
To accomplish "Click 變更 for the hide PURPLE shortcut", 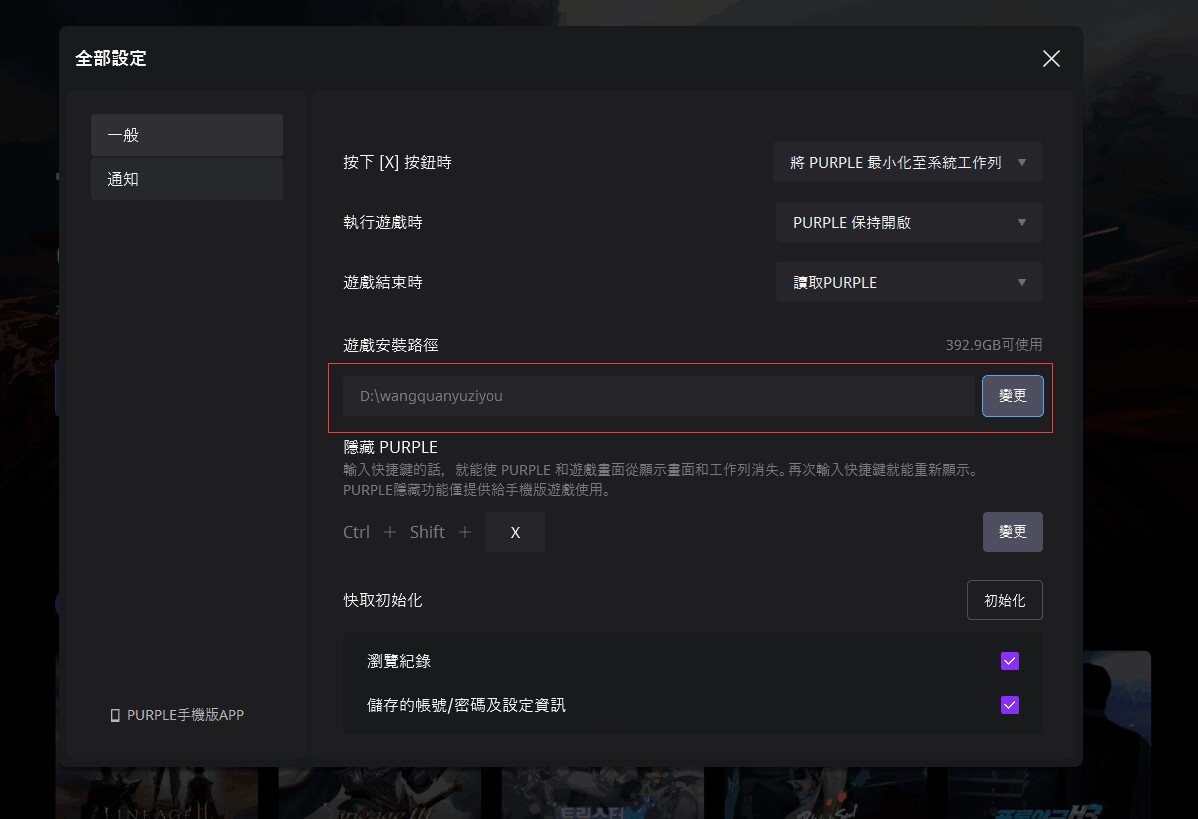I will 1012,532.
